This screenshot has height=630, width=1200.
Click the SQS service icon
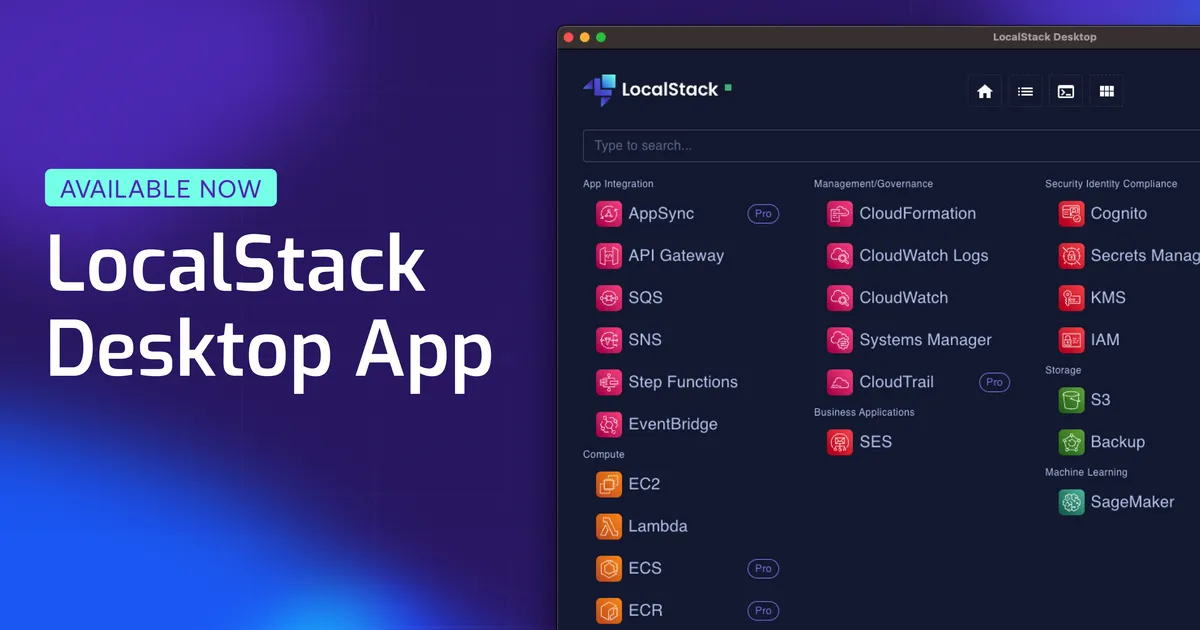[x=609, y=298]
